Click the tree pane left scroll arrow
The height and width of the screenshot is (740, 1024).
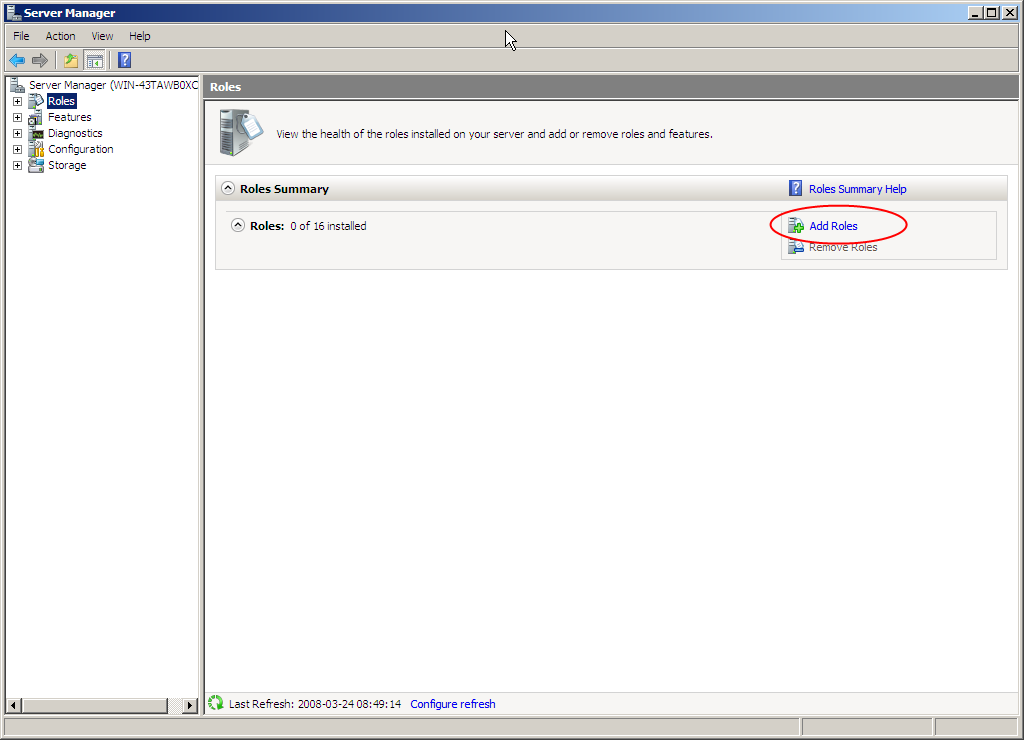(x=13, y=705)
